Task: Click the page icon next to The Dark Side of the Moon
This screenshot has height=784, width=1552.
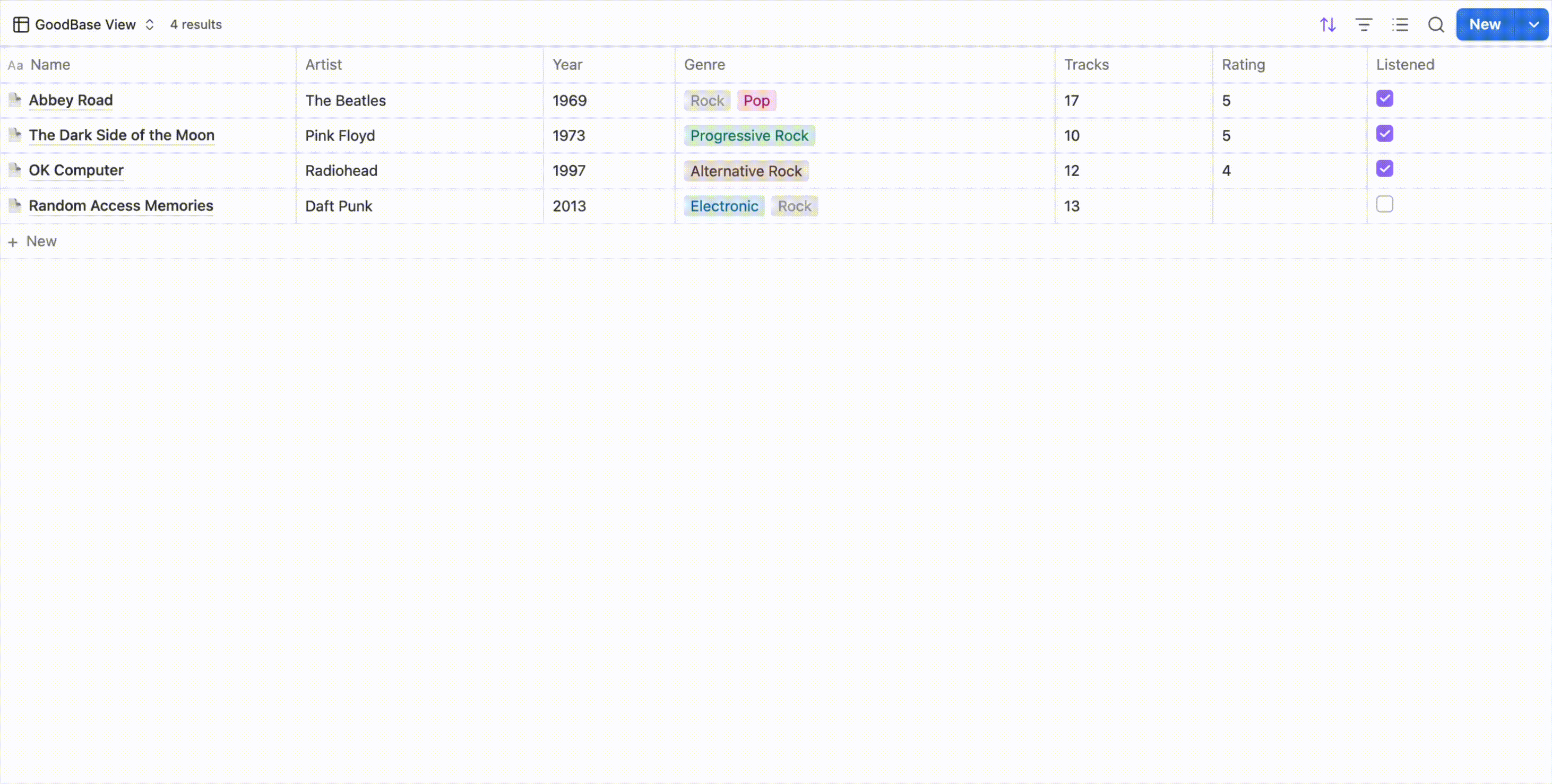Action: pyautogui.click(x=15, y=135)
